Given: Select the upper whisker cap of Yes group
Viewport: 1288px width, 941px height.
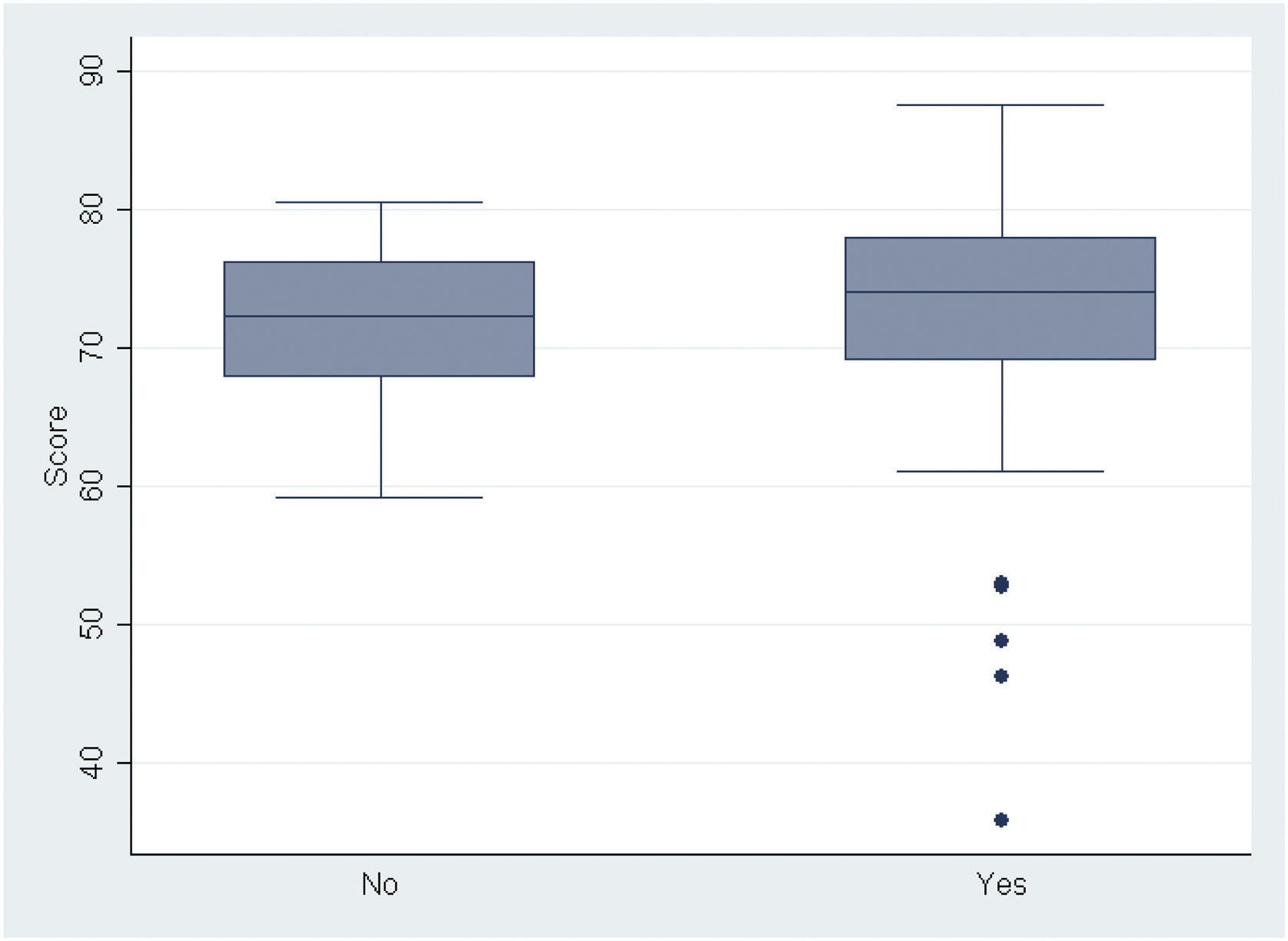Looking at the screenshot, I should pos(1000,105).
